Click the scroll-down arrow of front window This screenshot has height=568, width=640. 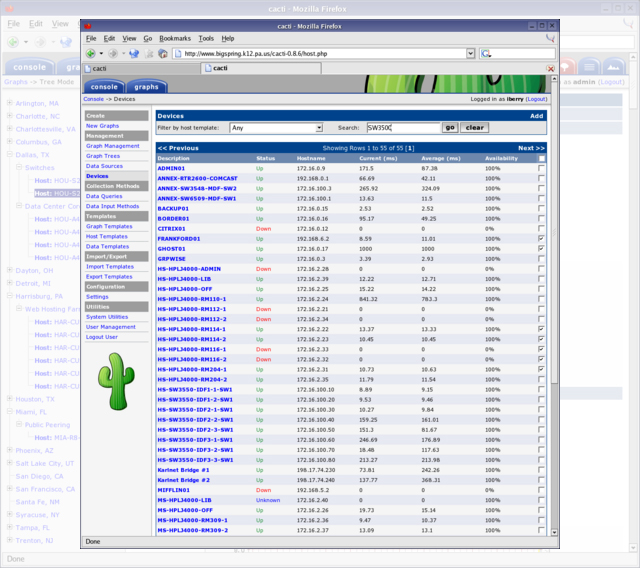pos(554,532)
